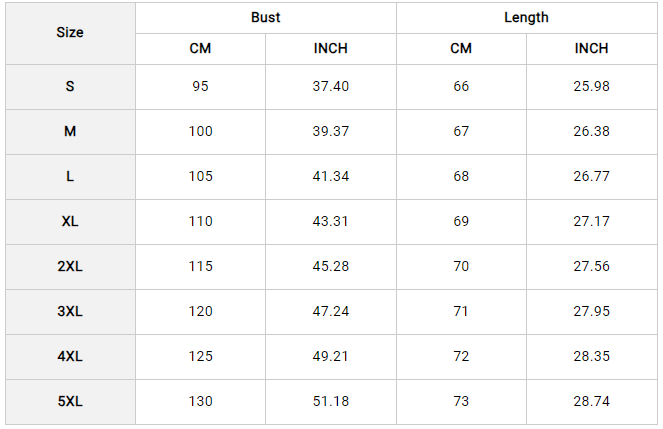This screenshot has width=663, height=429.
Task: Click the bust value 49.21 inches
Action: pyautogui.click(x=330, y=357)
